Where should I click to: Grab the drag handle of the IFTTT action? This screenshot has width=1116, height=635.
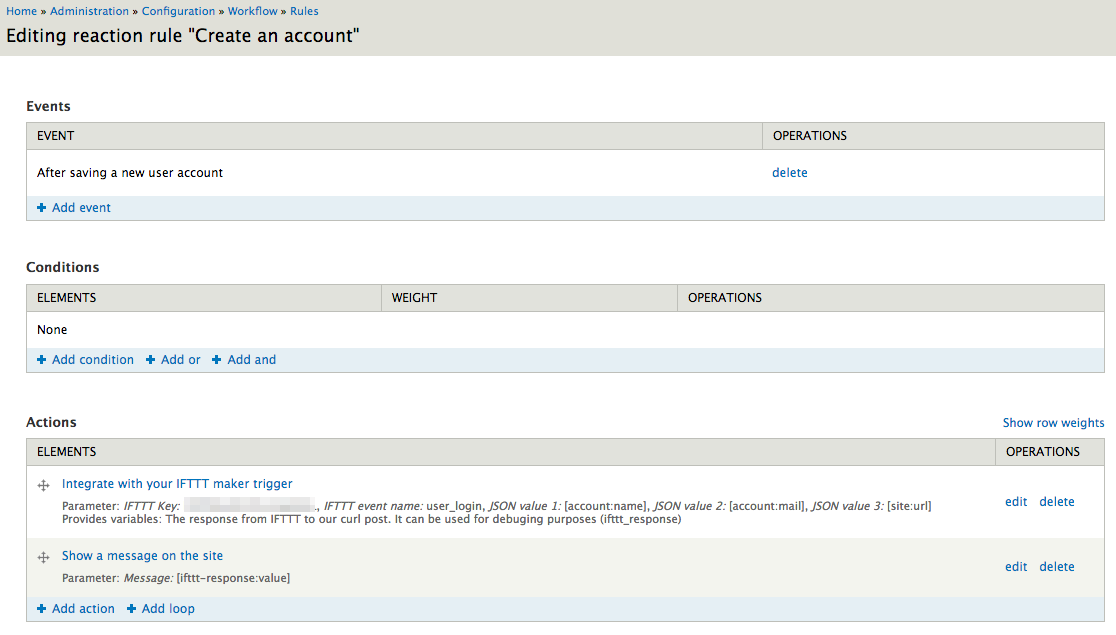(43, 486)
